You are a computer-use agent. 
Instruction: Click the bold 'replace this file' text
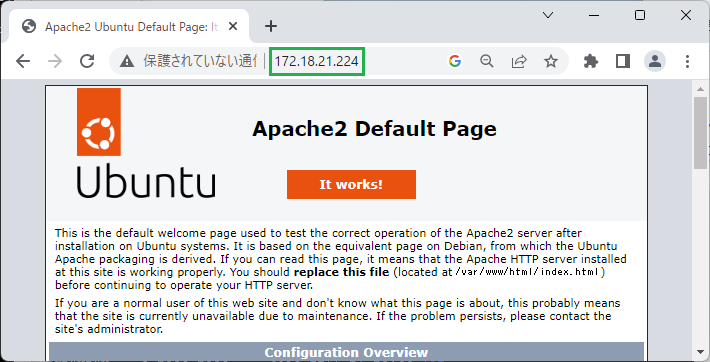click(x=341, y=272)
